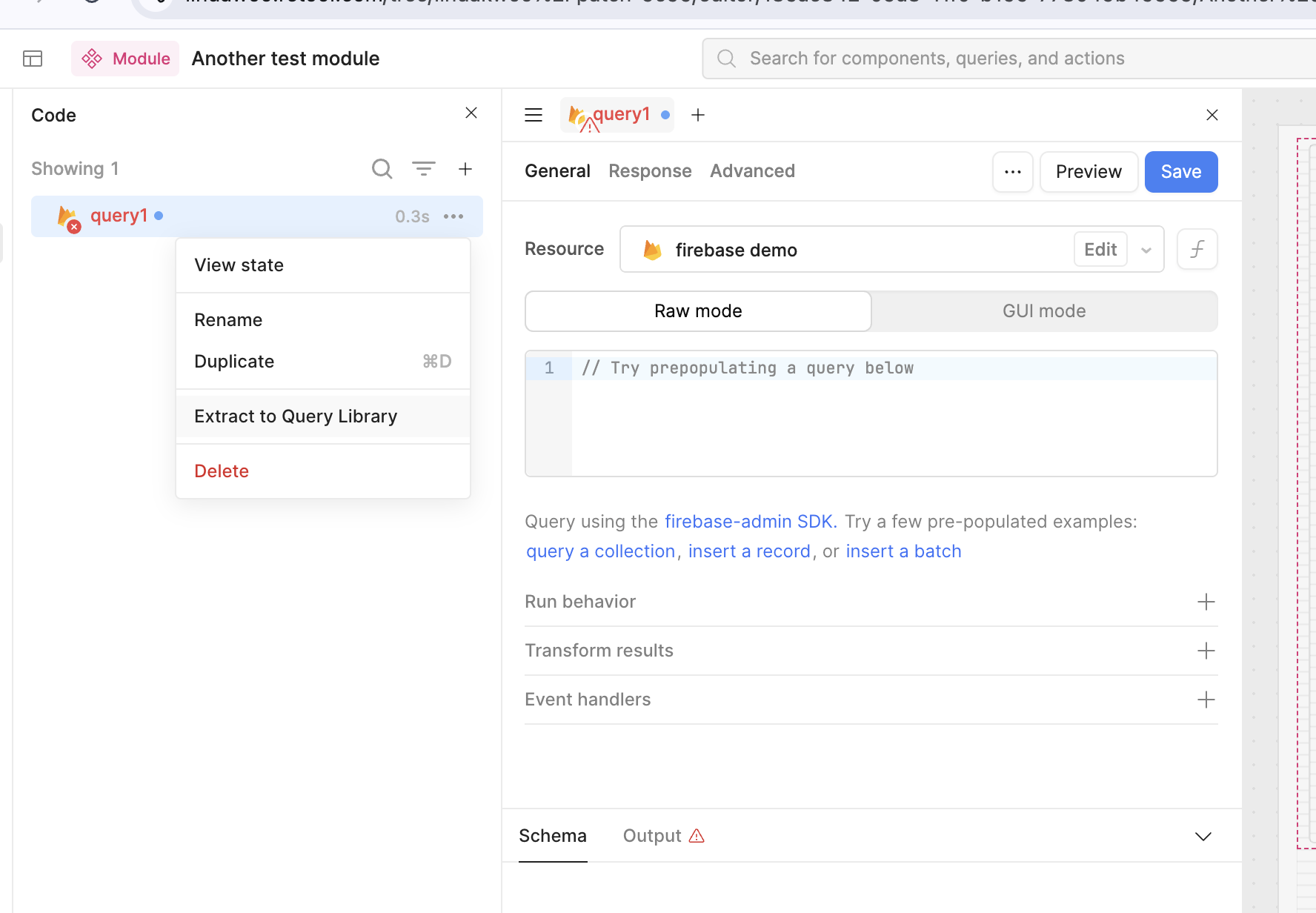
Task: Collapse the bottom panel with chevron
Action: [x=1203, y=837]
